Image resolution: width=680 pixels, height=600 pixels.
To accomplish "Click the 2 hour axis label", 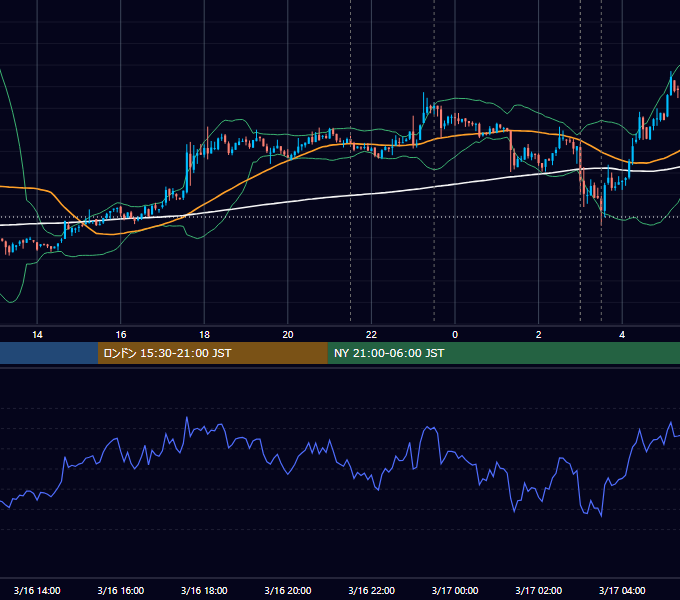I will (539, 335).
